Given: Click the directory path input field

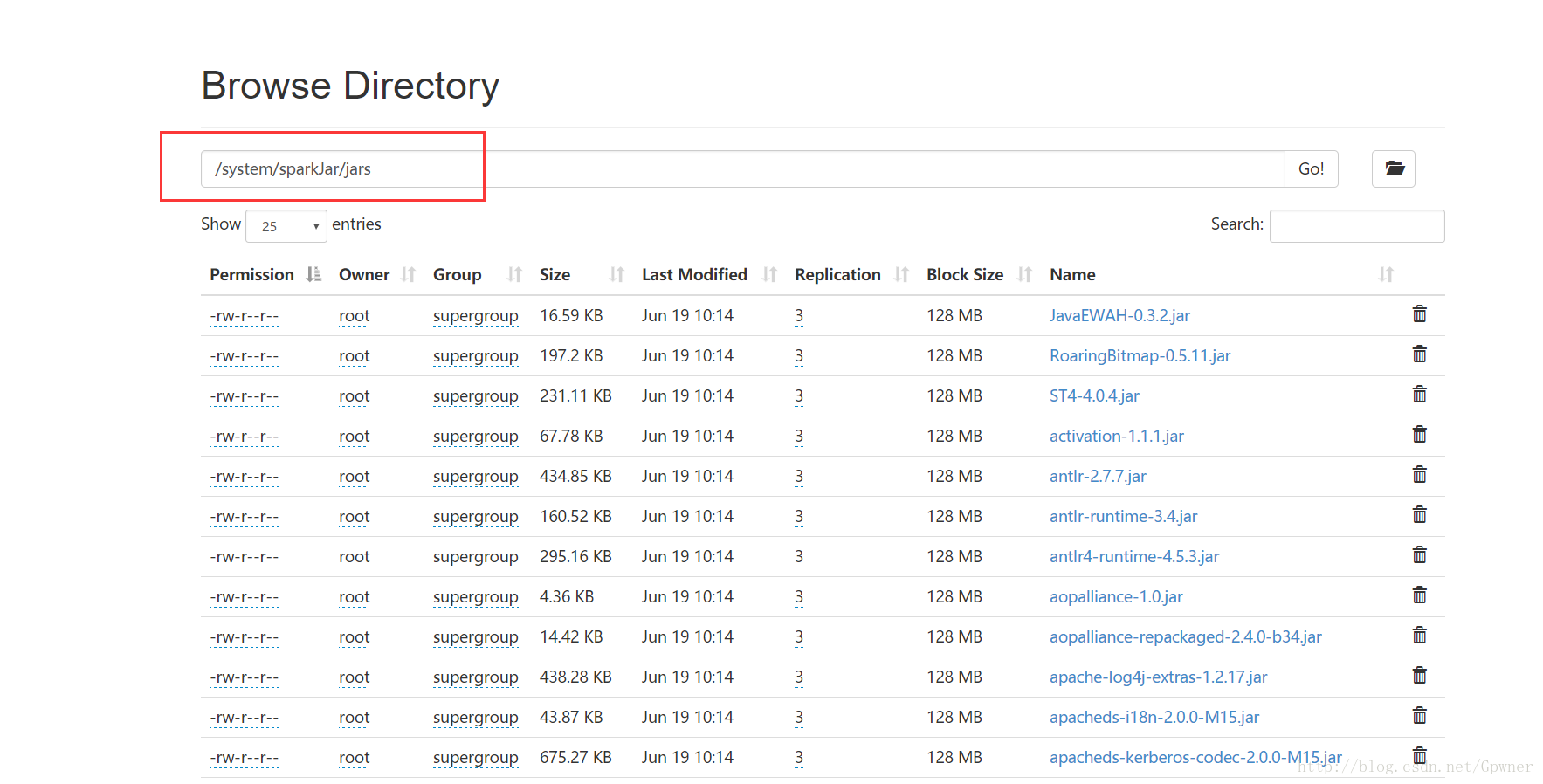Looking at the screenshot, I should point(743,168).
